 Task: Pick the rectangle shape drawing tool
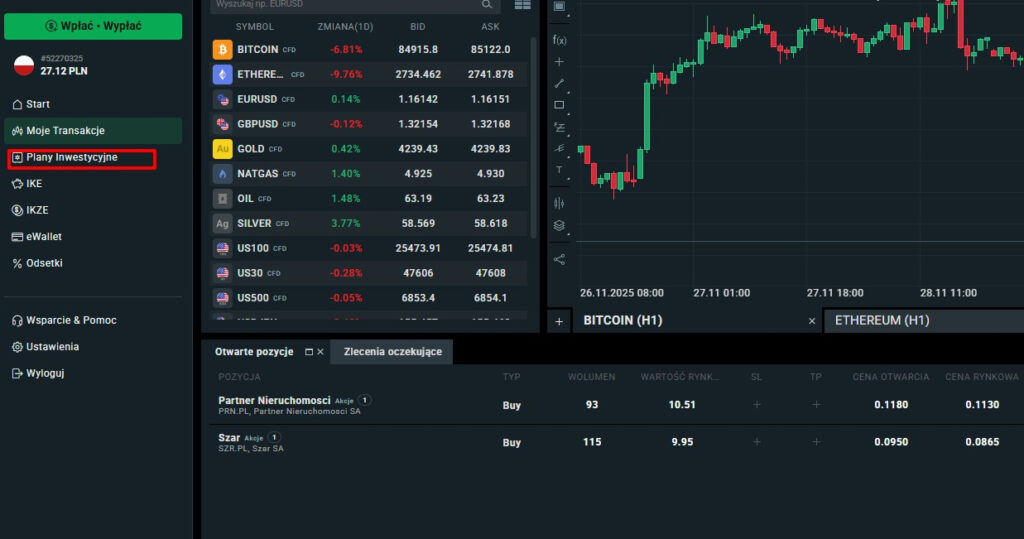[x=559, y=105]
